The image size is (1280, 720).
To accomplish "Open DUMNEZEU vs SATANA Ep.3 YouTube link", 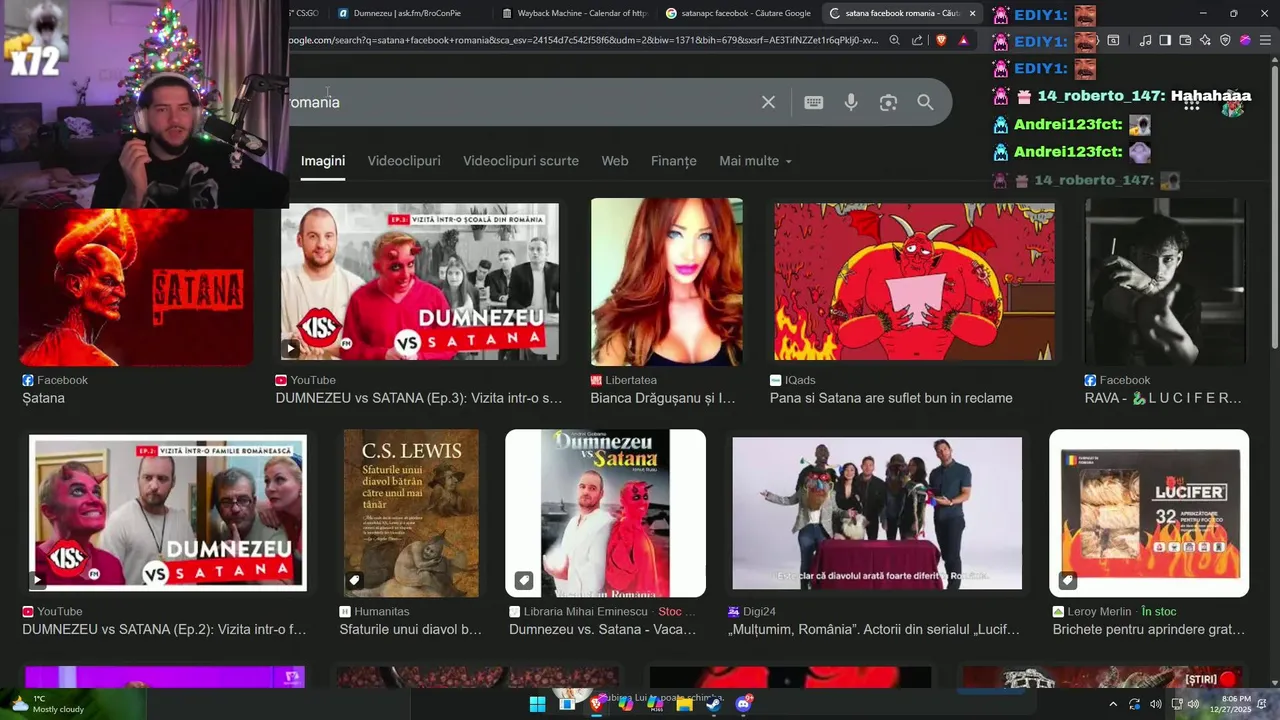I will click(x=419, y=398).
